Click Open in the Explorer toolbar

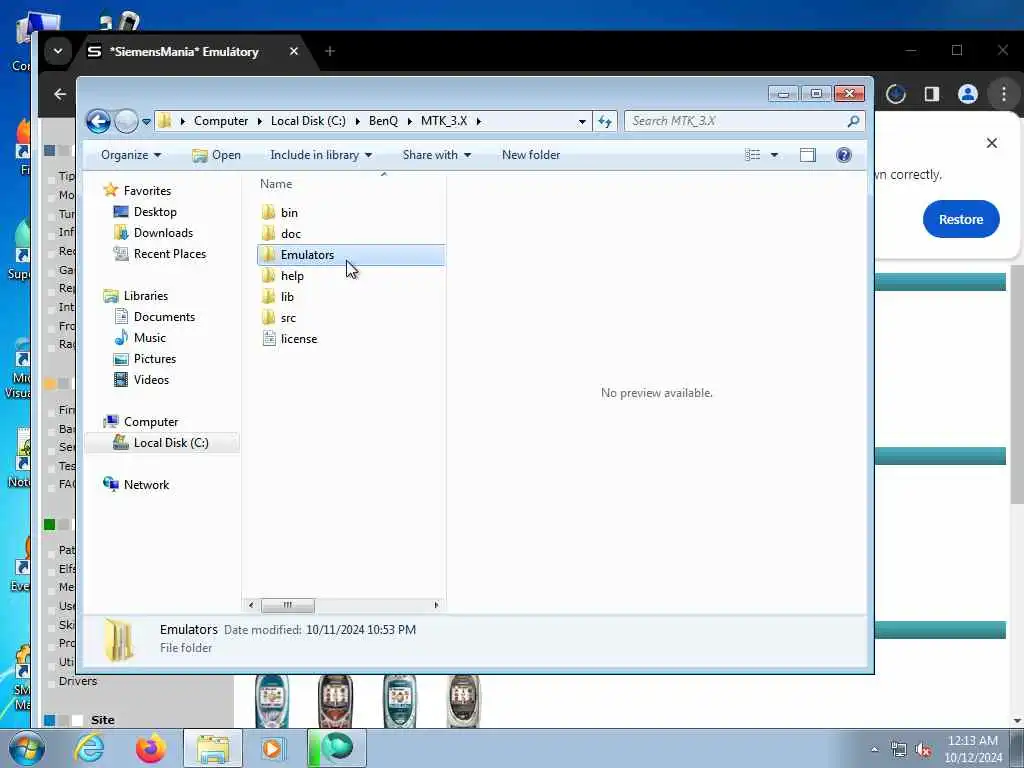click(x=217, y=155)
